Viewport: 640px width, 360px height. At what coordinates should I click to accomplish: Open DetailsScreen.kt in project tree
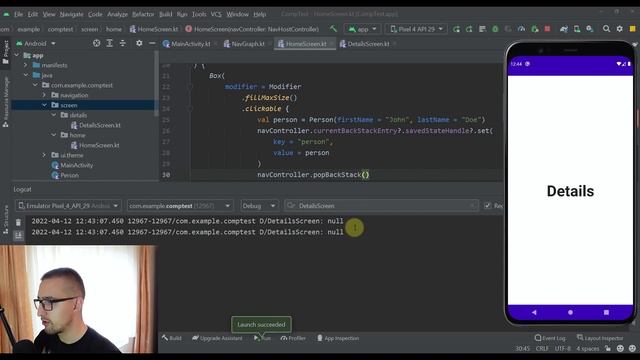click(x=96, y=125)
